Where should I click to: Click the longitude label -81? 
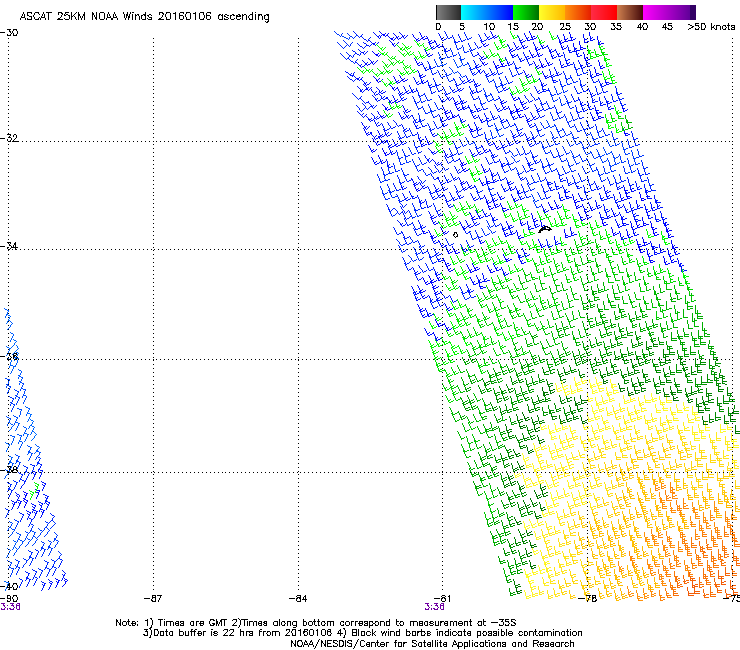(442, 598)
